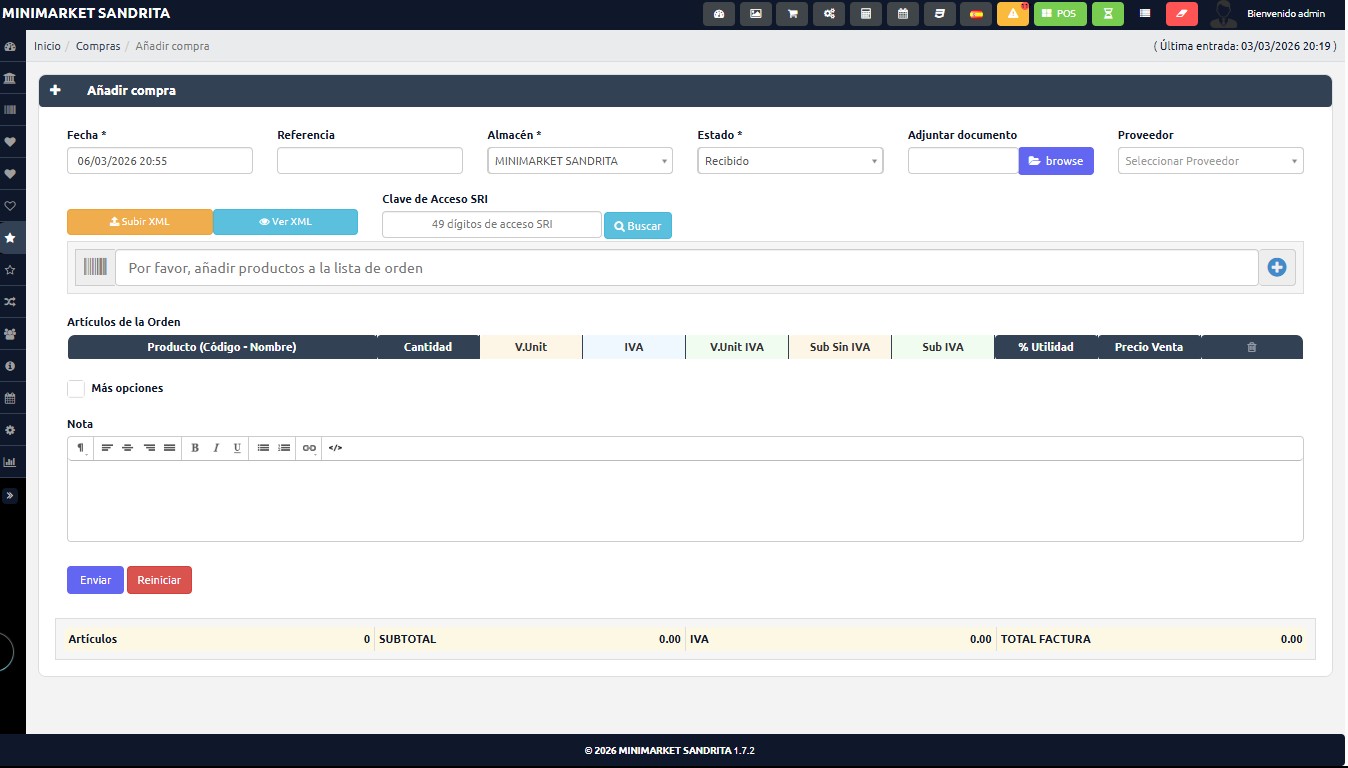Expand the sidebar with double chevron
This screenshot has width=1348, height=768.
coord(10,495)
